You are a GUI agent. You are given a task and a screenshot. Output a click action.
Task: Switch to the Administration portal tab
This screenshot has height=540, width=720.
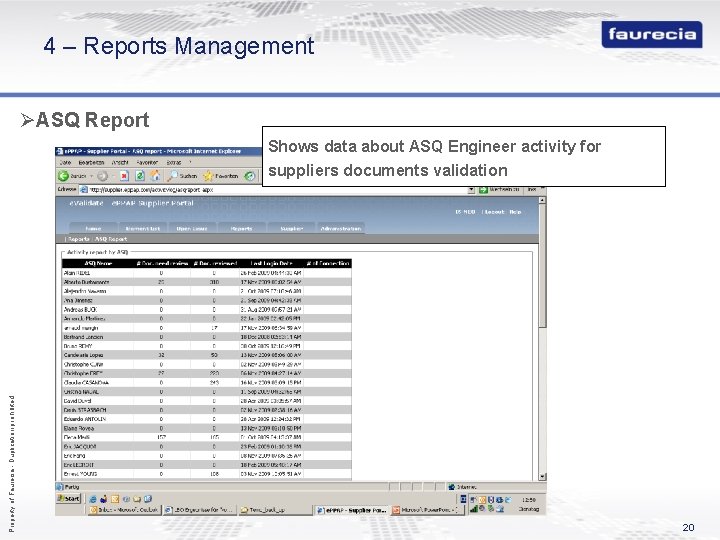pyautogui.click(x=341, y=228)
